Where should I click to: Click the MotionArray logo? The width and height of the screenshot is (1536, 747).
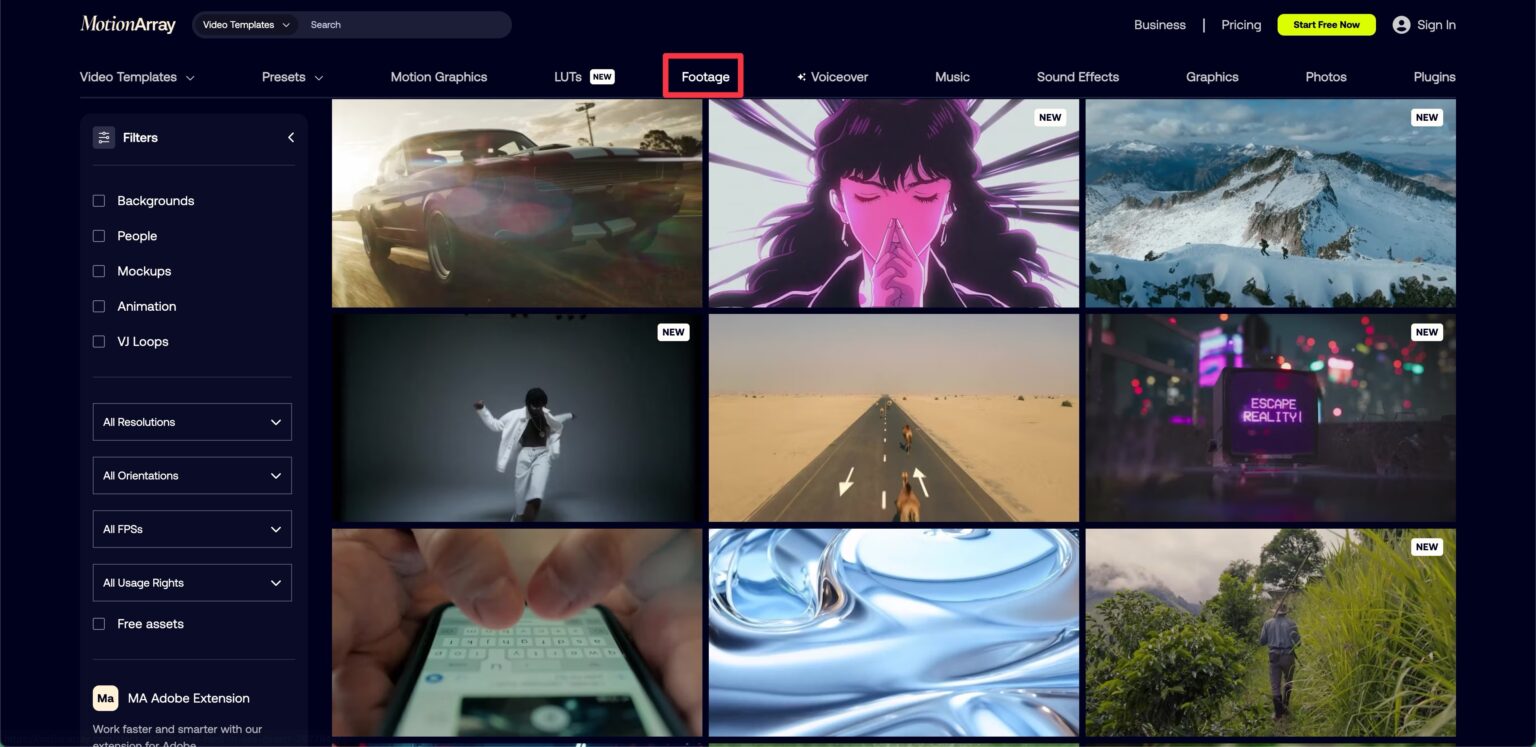point(128,24)
